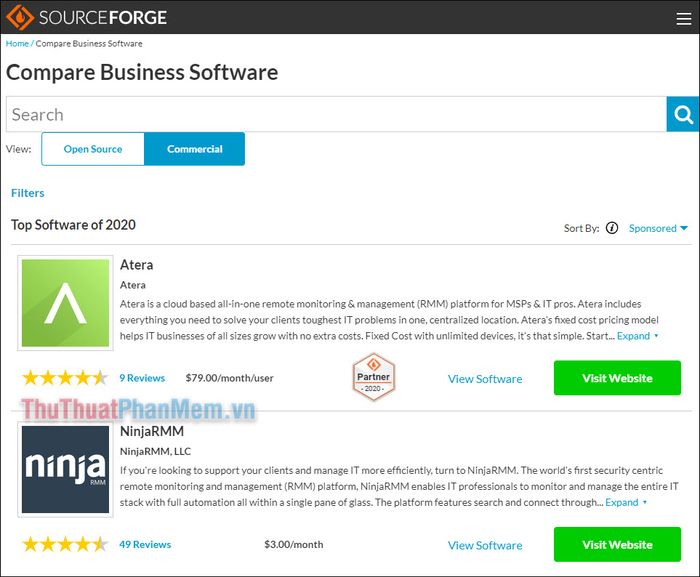Image resolution: width=700 pixels, height=577 pixels.
Task: Click View Software for NinjaRMM
Action: click(485, 545)
